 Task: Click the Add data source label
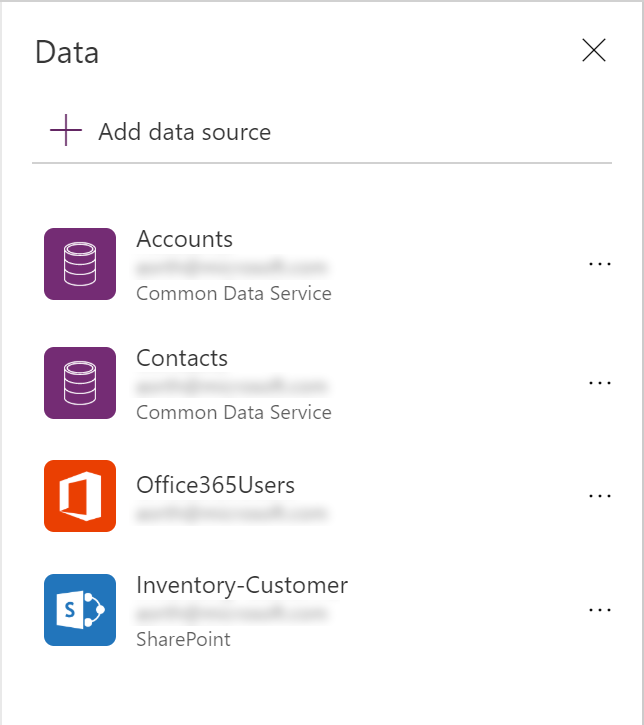click(x=184, y=132)
